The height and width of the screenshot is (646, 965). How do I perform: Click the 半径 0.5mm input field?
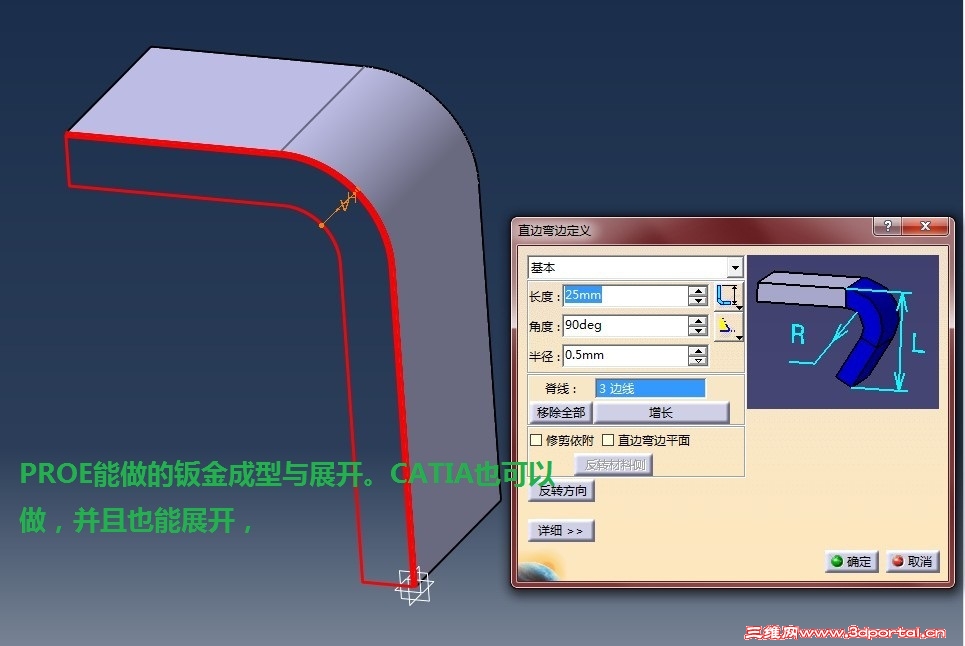click(x=625, y=356)
